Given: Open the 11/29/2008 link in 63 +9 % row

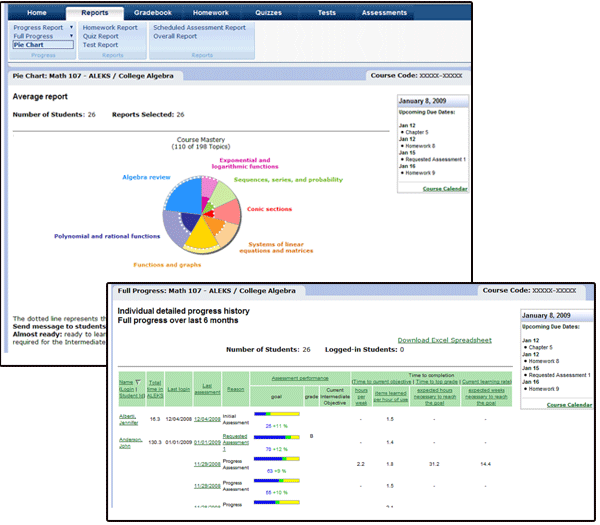Looking at the screenshot, I should (207, 464).
